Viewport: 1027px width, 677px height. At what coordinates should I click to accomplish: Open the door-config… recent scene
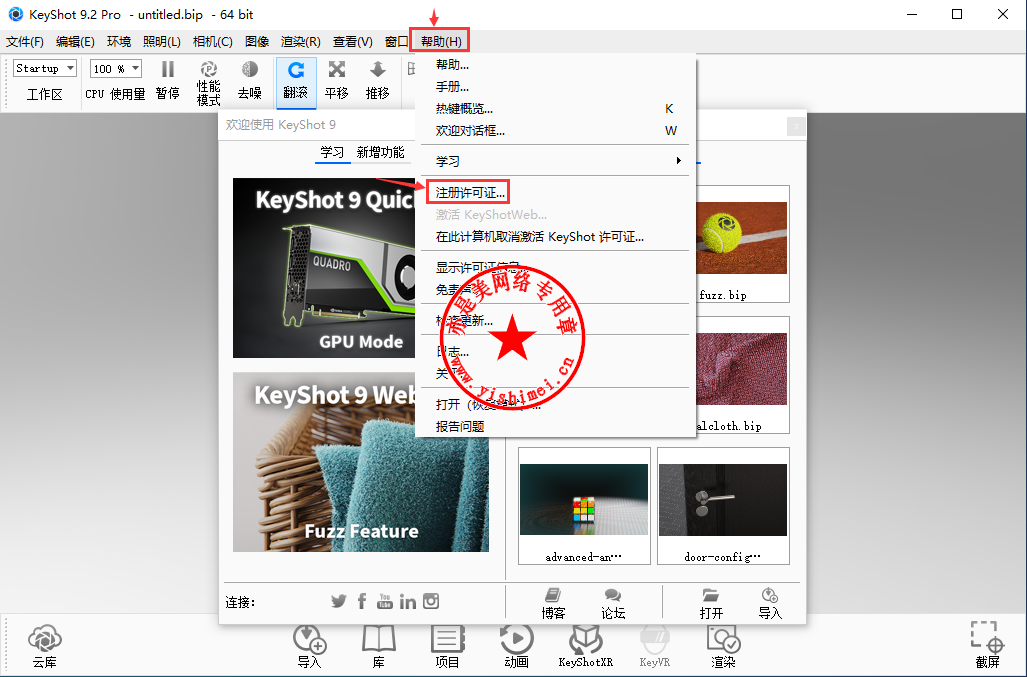723,505
